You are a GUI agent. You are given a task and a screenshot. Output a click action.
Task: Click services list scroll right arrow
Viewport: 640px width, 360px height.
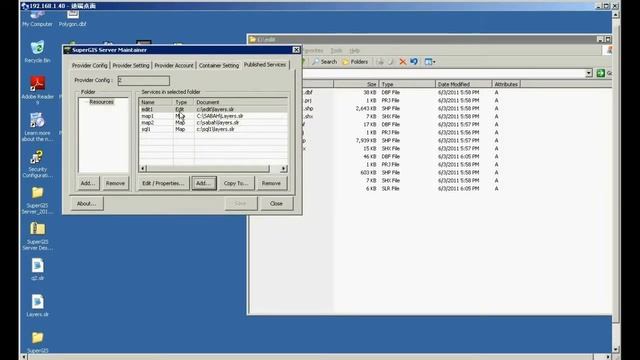click(x=284, y=168)
